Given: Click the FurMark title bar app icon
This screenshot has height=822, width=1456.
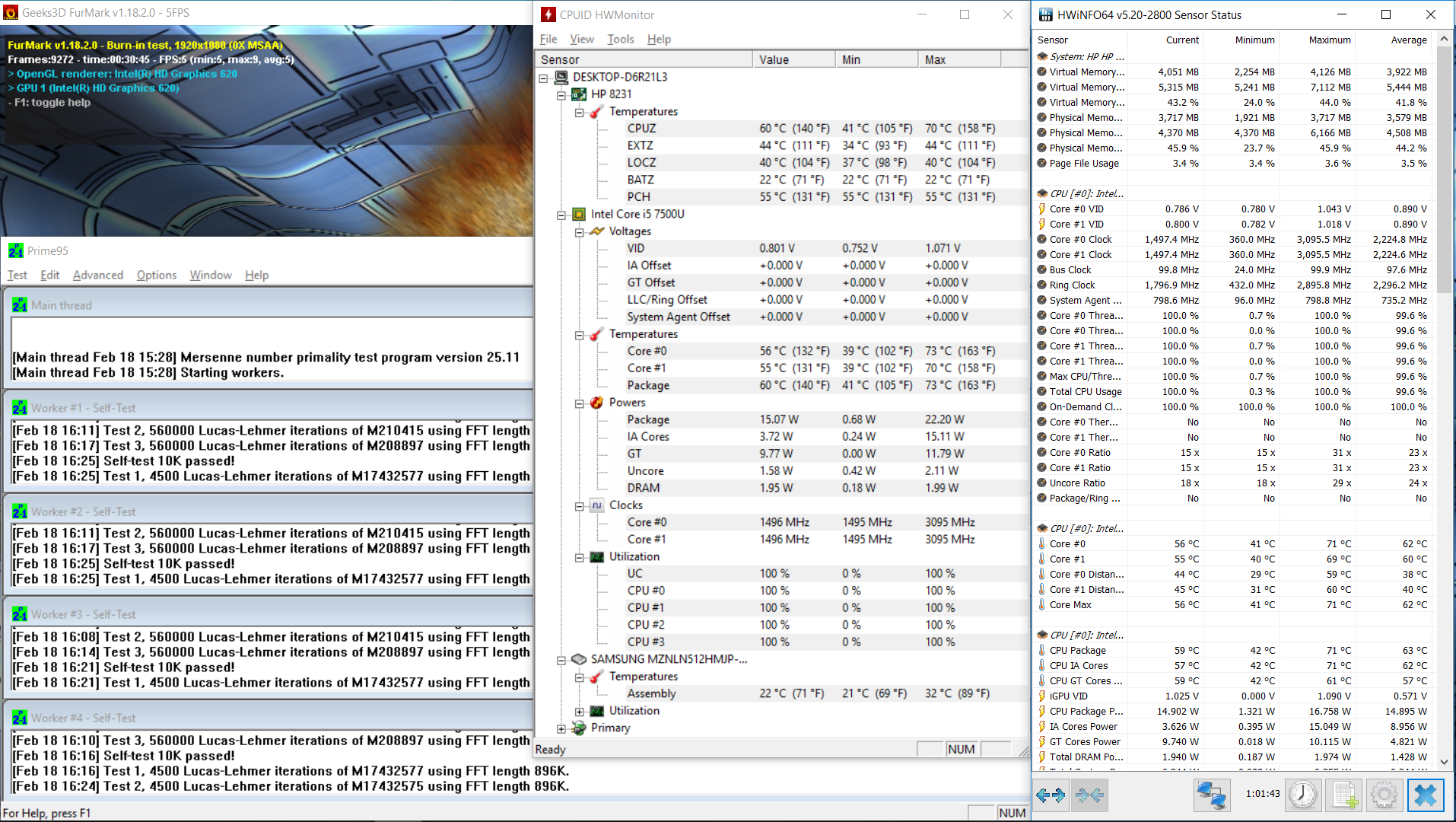Looking at the screenshot, I should (11, 12).
